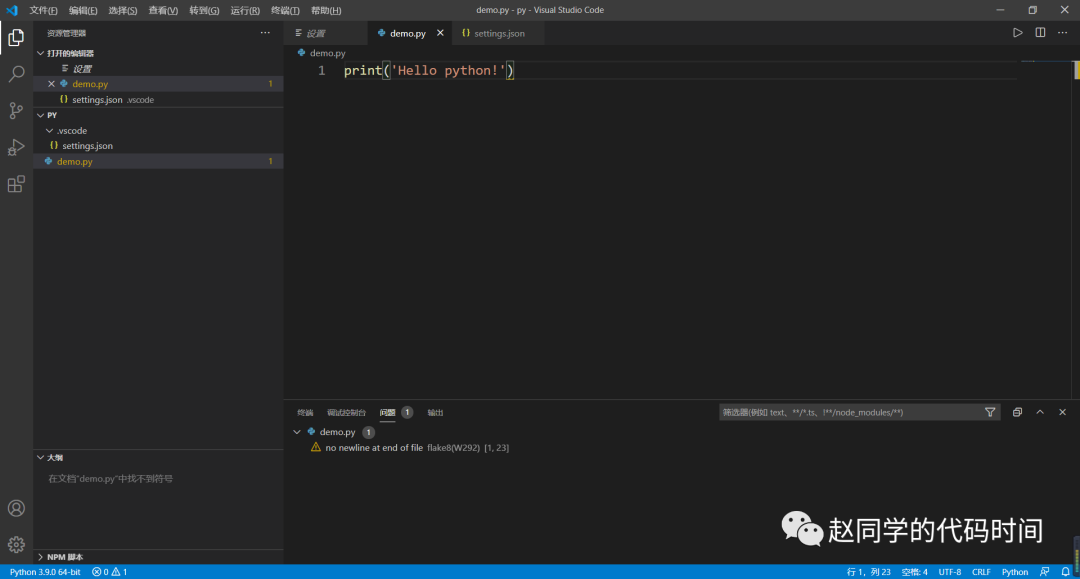Screen dimensions: 1080x579
Task: Open the Accounts menu icon
Action: pyautogui.click(x=16, y=508)
